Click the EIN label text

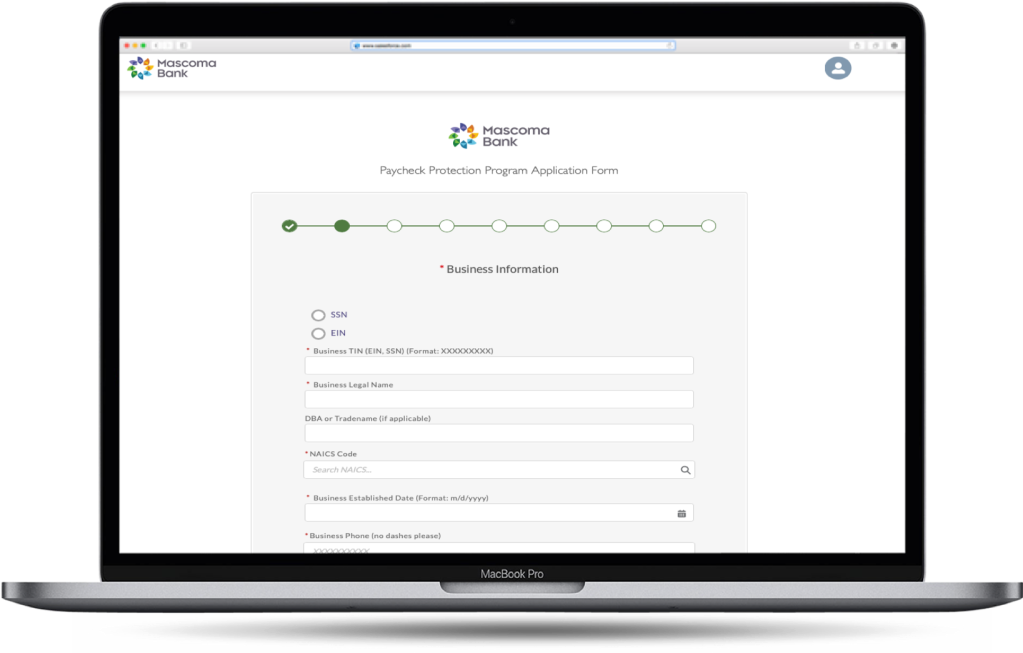click(338, 333)
